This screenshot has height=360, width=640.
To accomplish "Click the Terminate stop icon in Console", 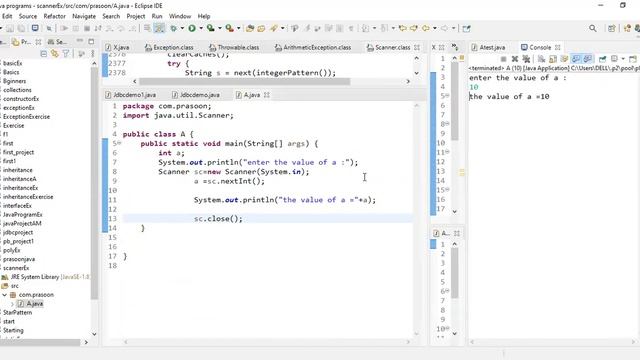I will [x=503, y=59].
